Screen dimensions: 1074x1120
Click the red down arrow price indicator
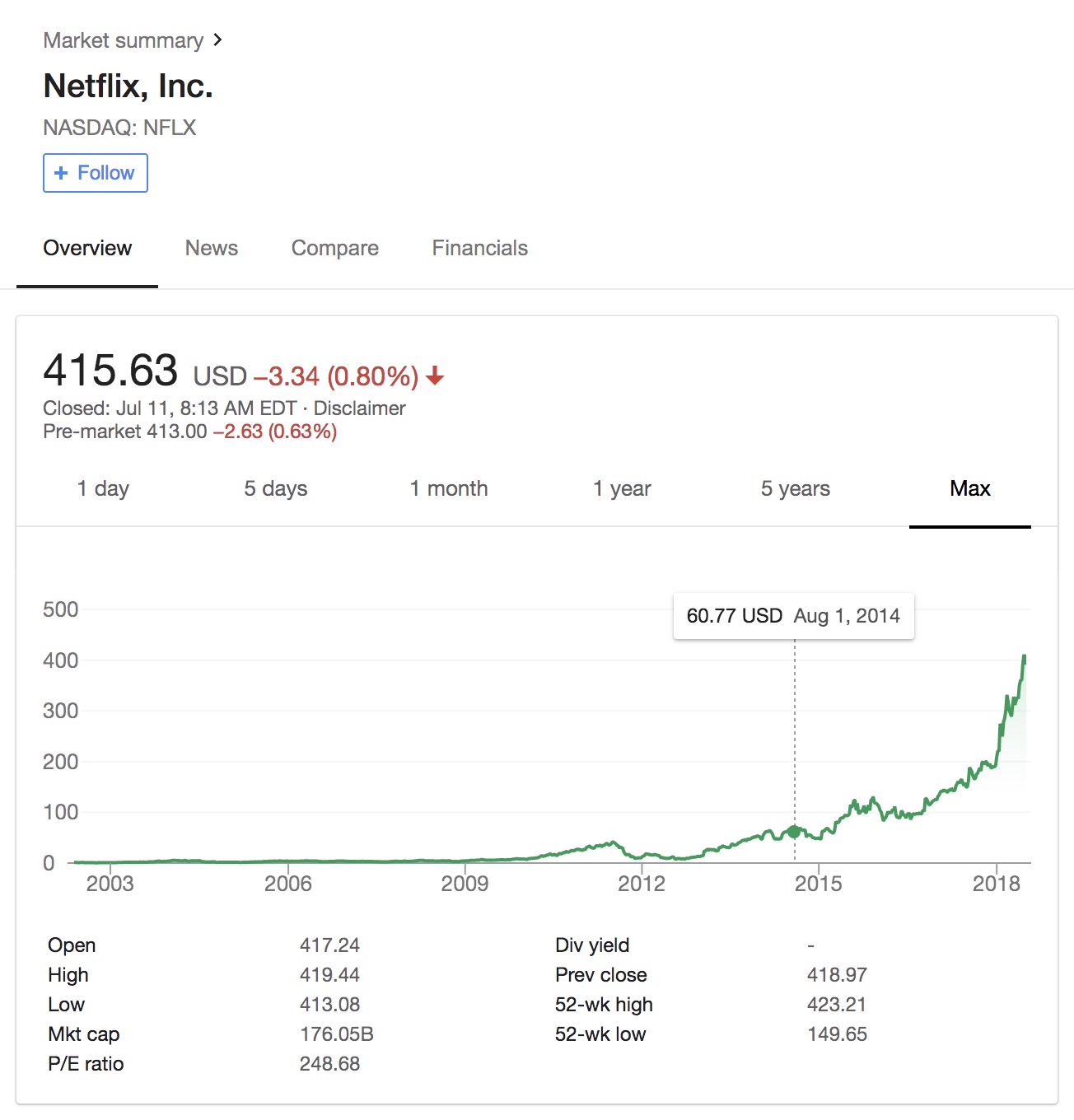pyautogui.click(x=435, y=377)
